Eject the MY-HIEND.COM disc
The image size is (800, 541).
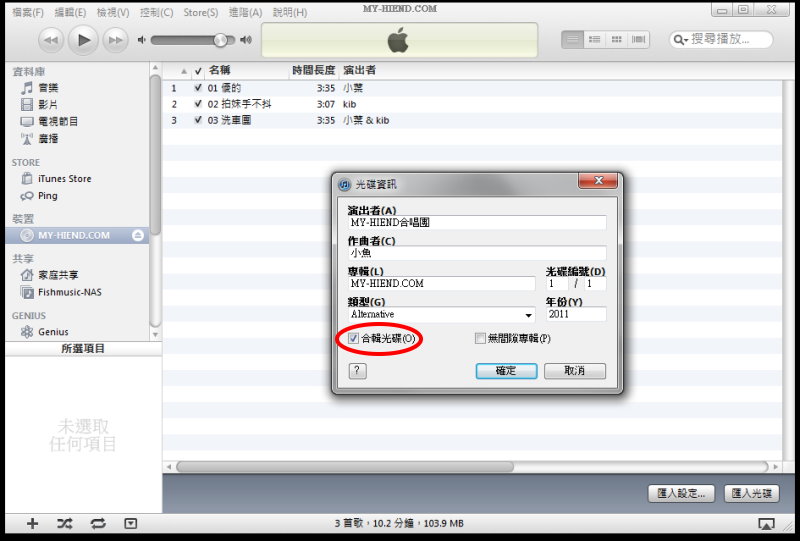[x=138, y=235]
